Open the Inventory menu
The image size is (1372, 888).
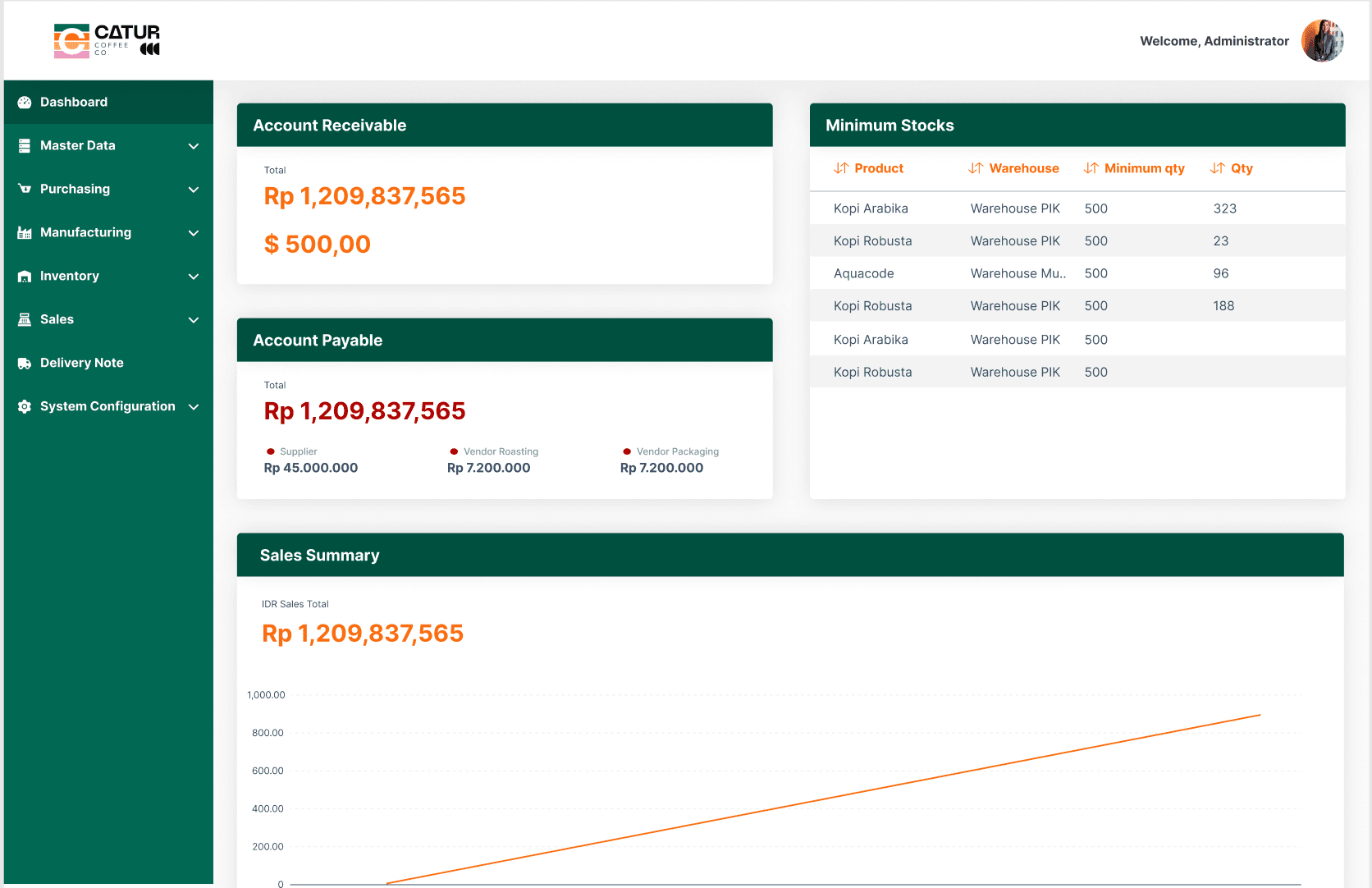coord(108,277)
